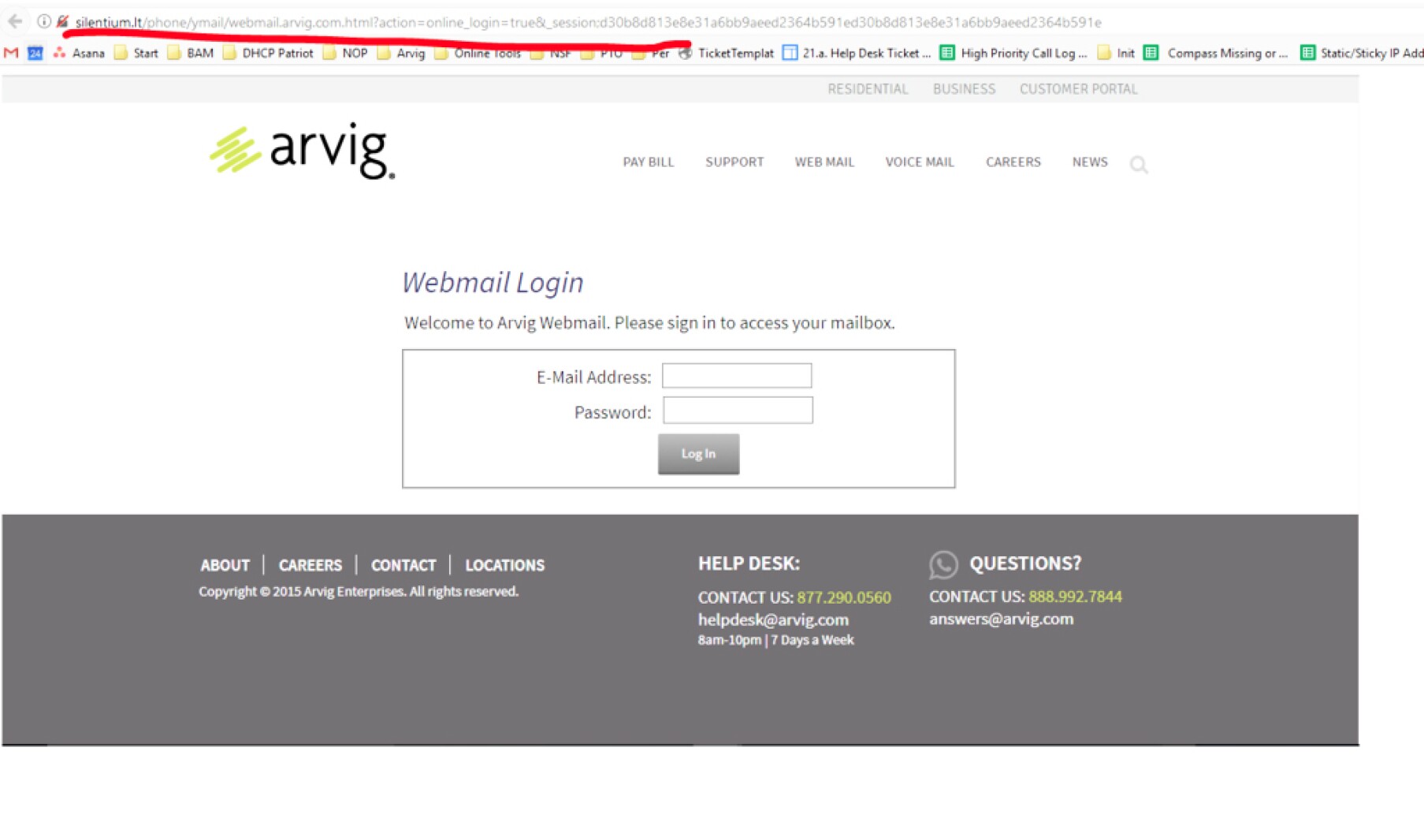The image size is (1424, 840).
Task: Switch to the CUSTOMER PORTAL section
Action: coord(1078,89)
